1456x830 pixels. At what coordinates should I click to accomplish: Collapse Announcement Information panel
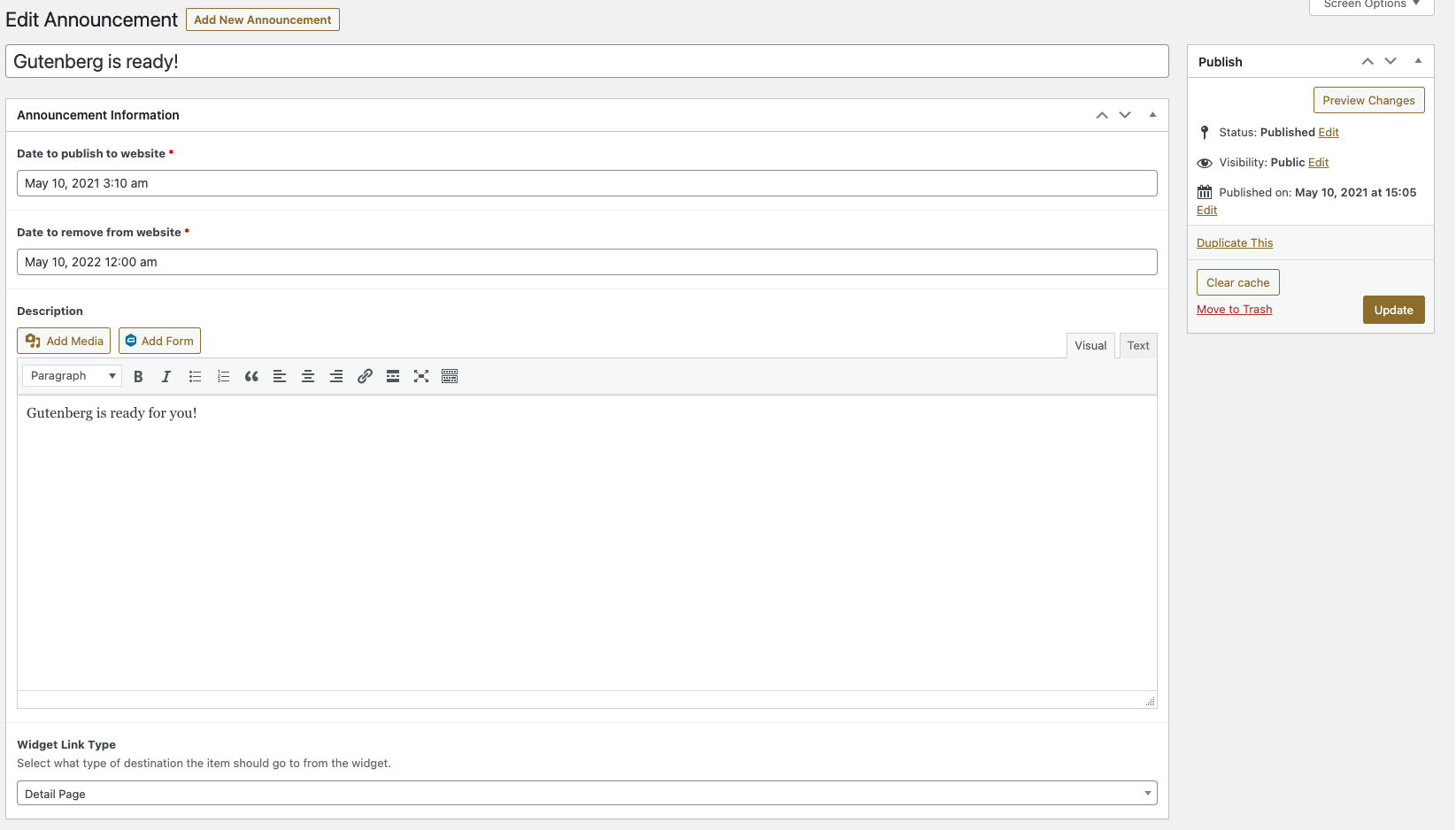click(x=1152, y=115)
